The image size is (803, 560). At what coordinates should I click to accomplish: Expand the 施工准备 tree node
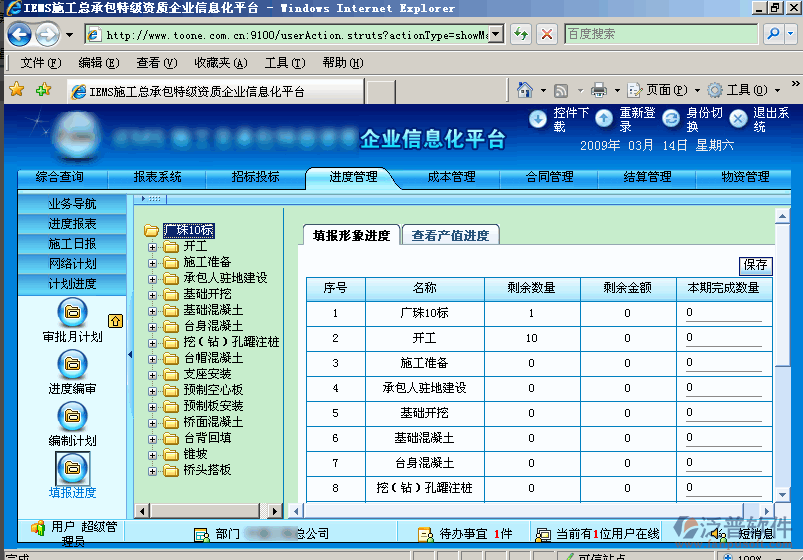pos(153,262)
